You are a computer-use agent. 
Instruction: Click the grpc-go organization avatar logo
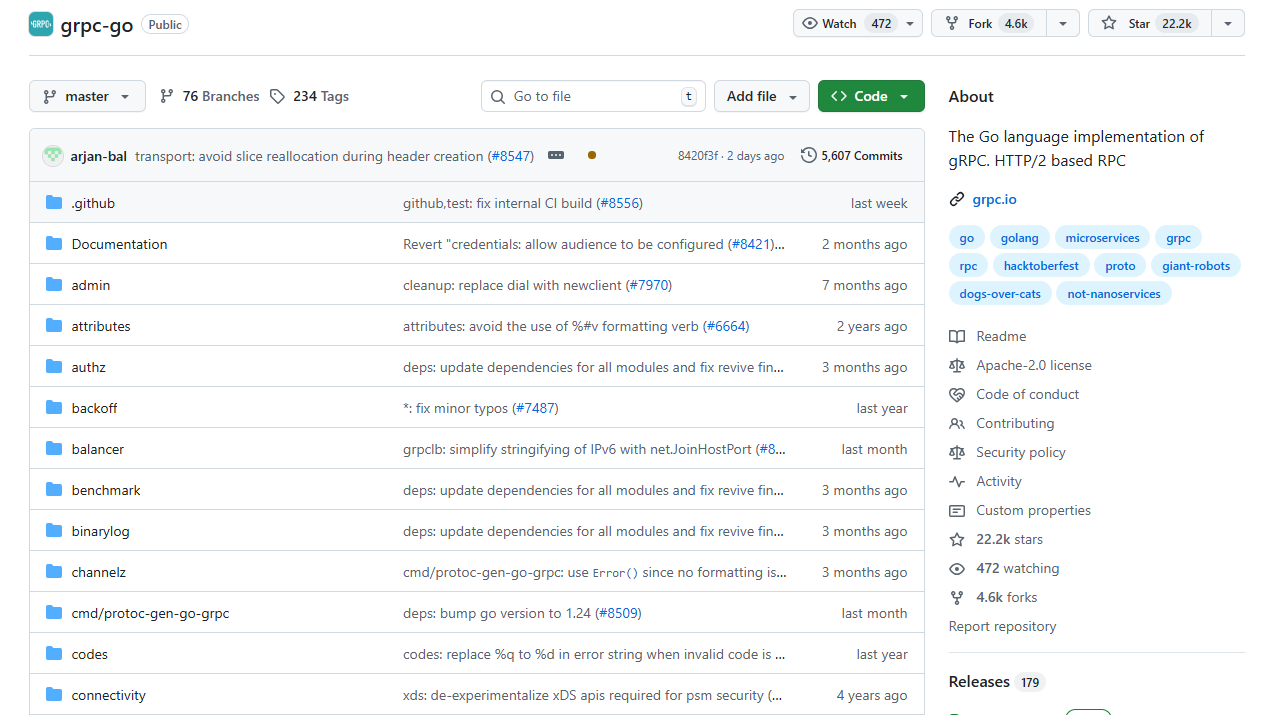tap(40, 23)
